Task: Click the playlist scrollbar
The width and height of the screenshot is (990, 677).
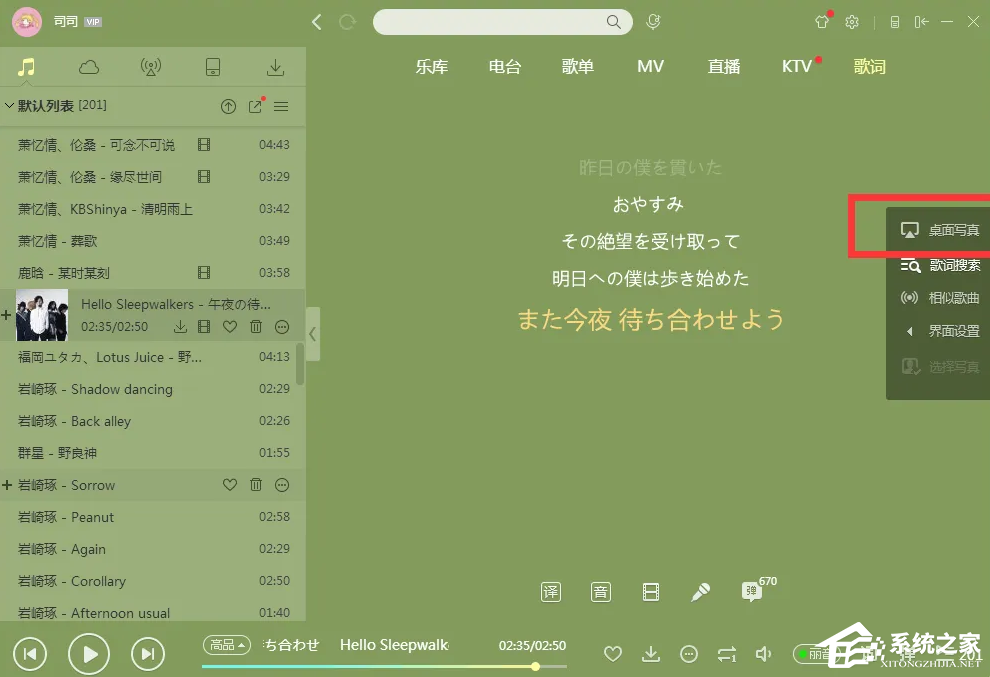Action: click(300, 364)
